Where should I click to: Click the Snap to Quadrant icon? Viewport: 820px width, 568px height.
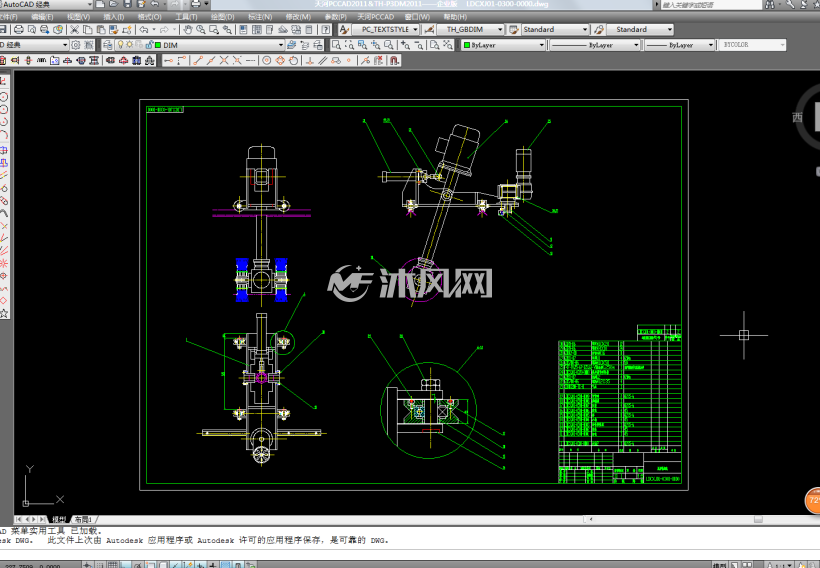tap(280, 61)
